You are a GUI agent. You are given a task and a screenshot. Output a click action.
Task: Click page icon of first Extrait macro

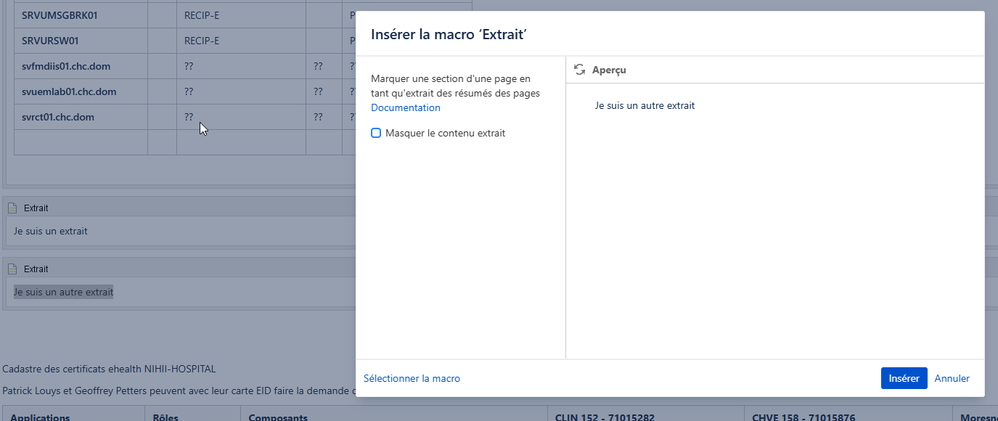12,208
